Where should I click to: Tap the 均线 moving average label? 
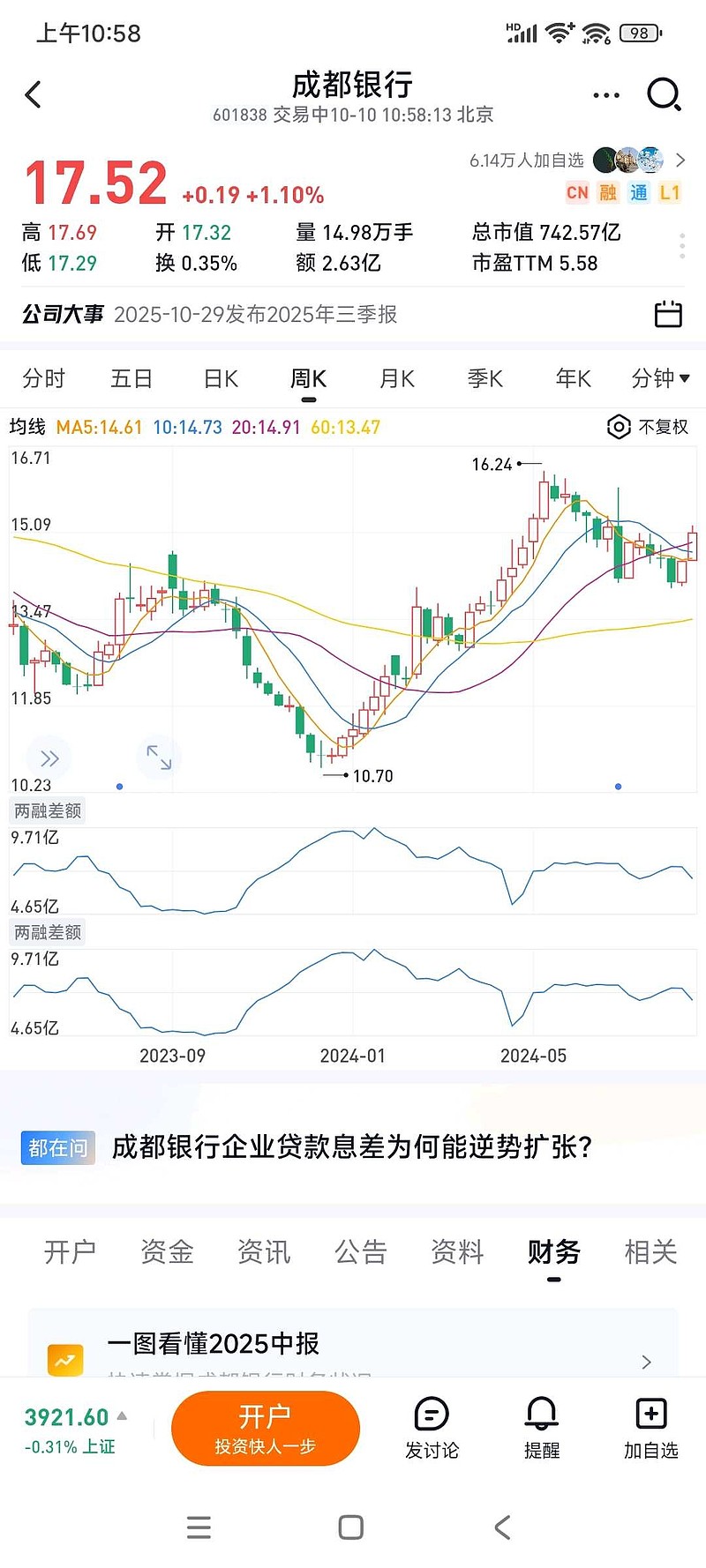coord(27,427)
